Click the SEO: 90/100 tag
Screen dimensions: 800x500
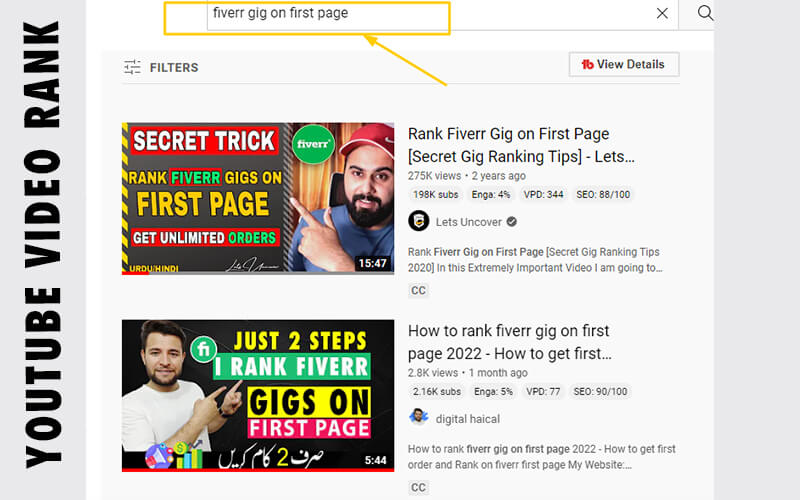(x=600, y=391)
